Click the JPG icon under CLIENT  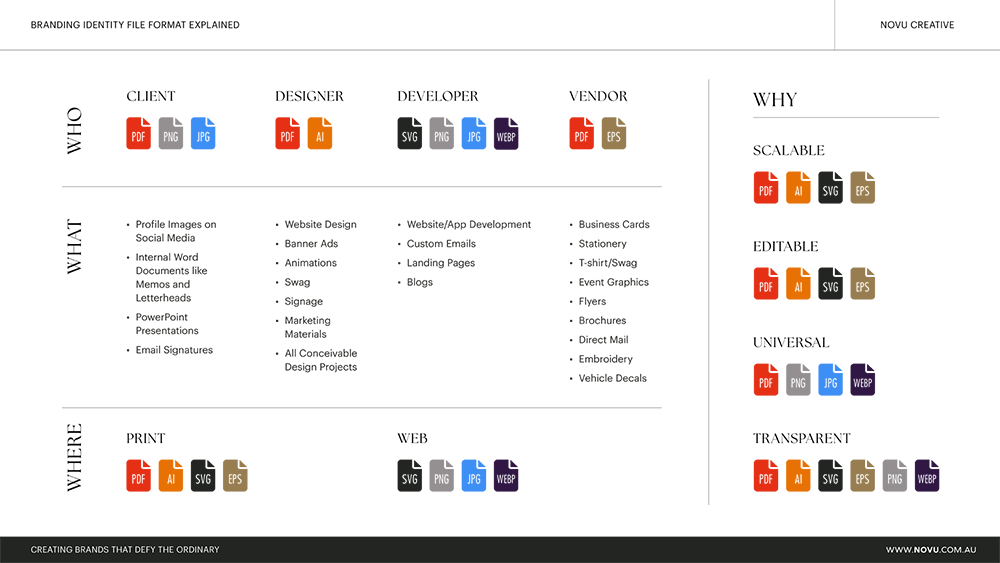[x=203, y=133]
